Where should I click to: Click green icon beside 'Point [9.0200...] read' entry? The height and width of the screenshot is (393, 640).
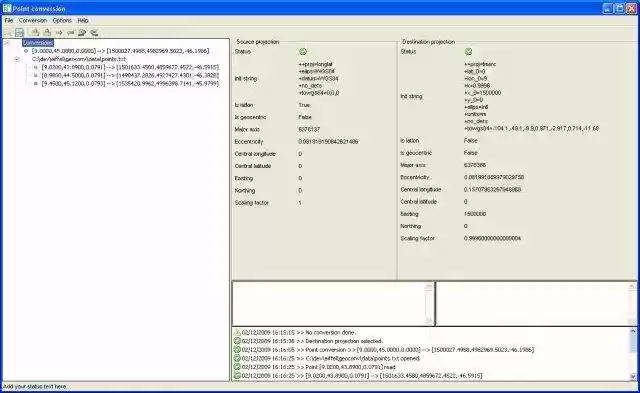coord(237,367)
